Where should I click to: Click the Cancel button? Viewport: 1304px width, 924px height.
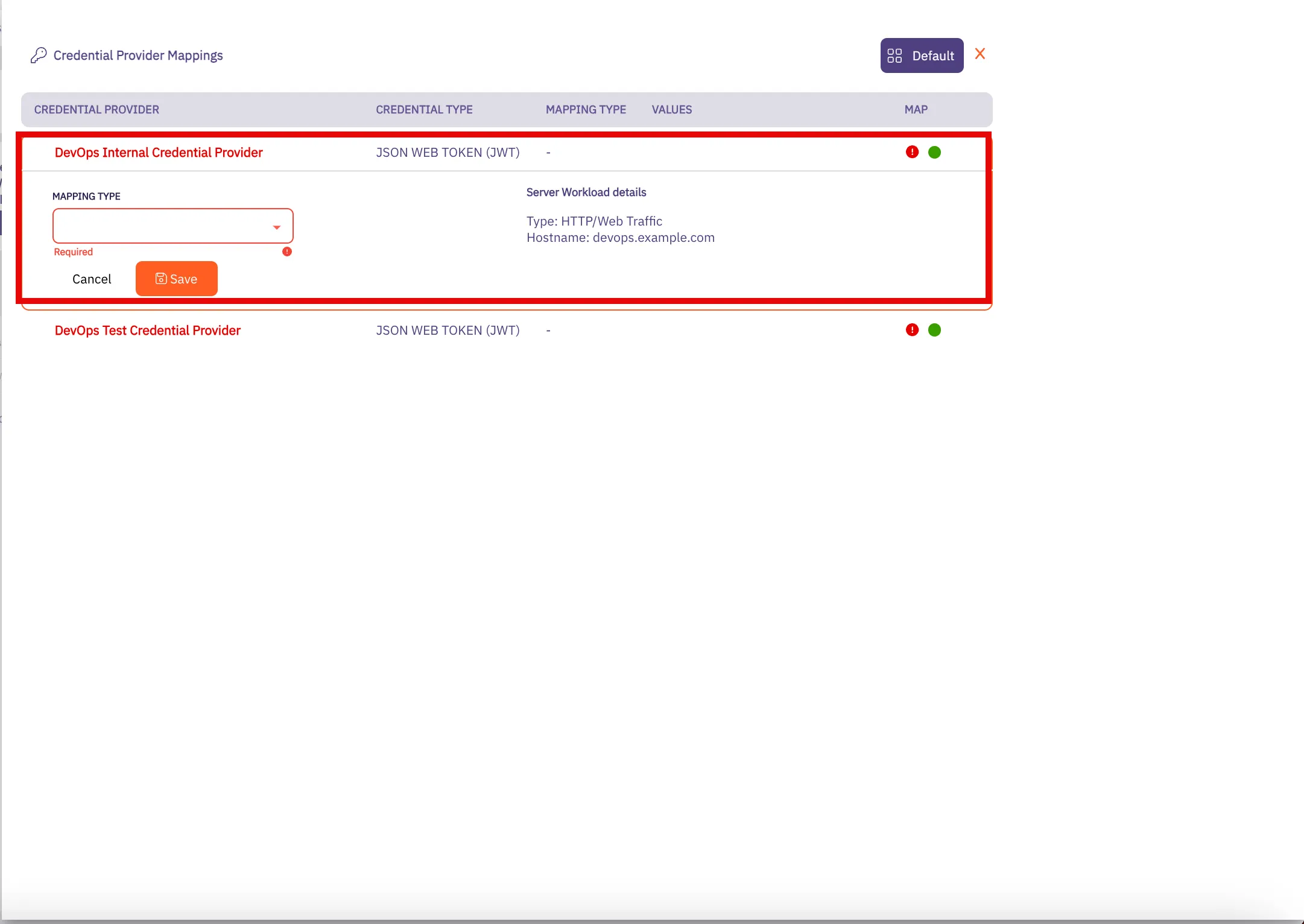(x=92, y=279)
